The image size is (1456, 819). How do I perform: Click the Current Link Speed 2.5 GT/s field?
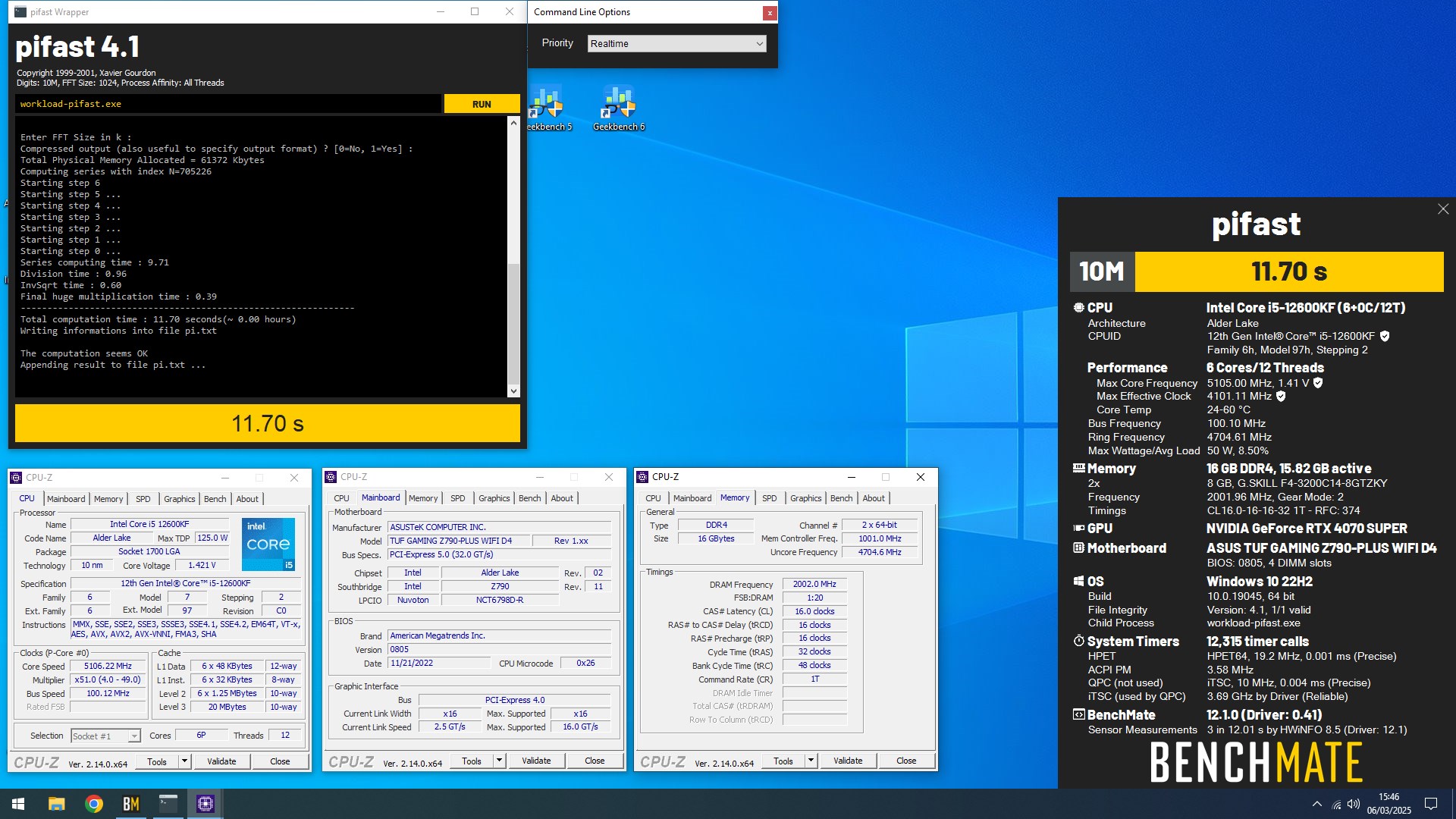tap(450, 726)
